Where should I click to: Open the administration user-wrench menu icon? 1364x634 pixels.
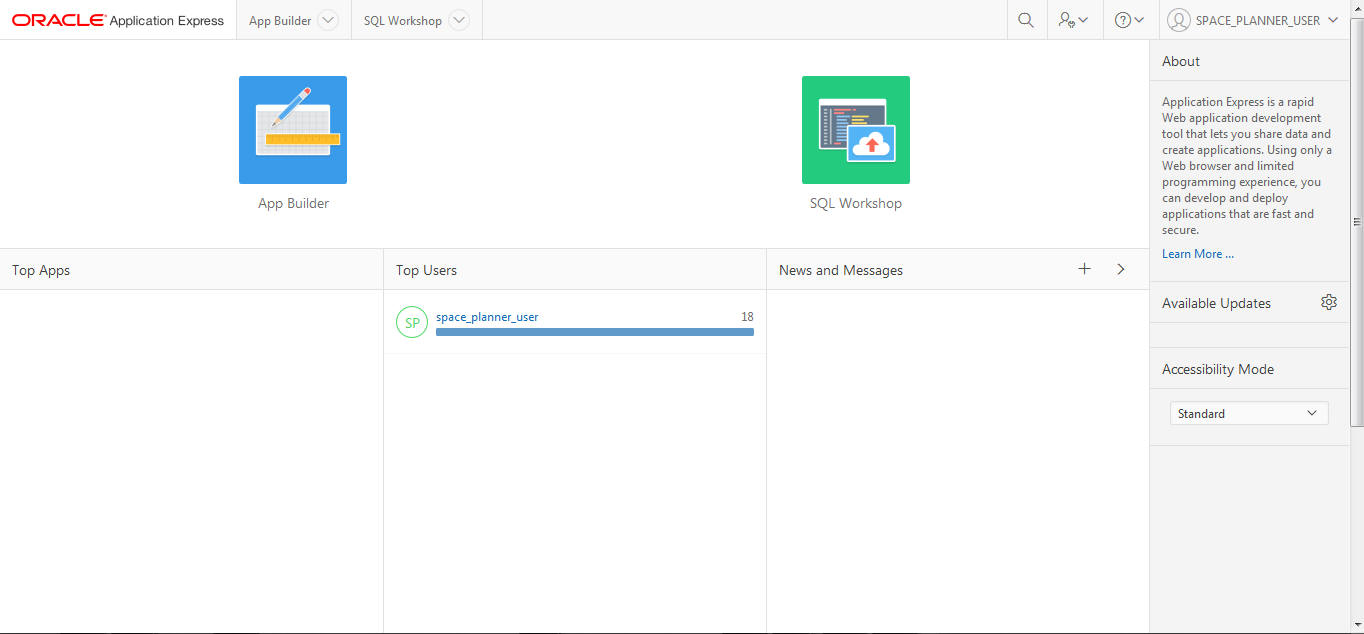click(x=1074, y=20)
